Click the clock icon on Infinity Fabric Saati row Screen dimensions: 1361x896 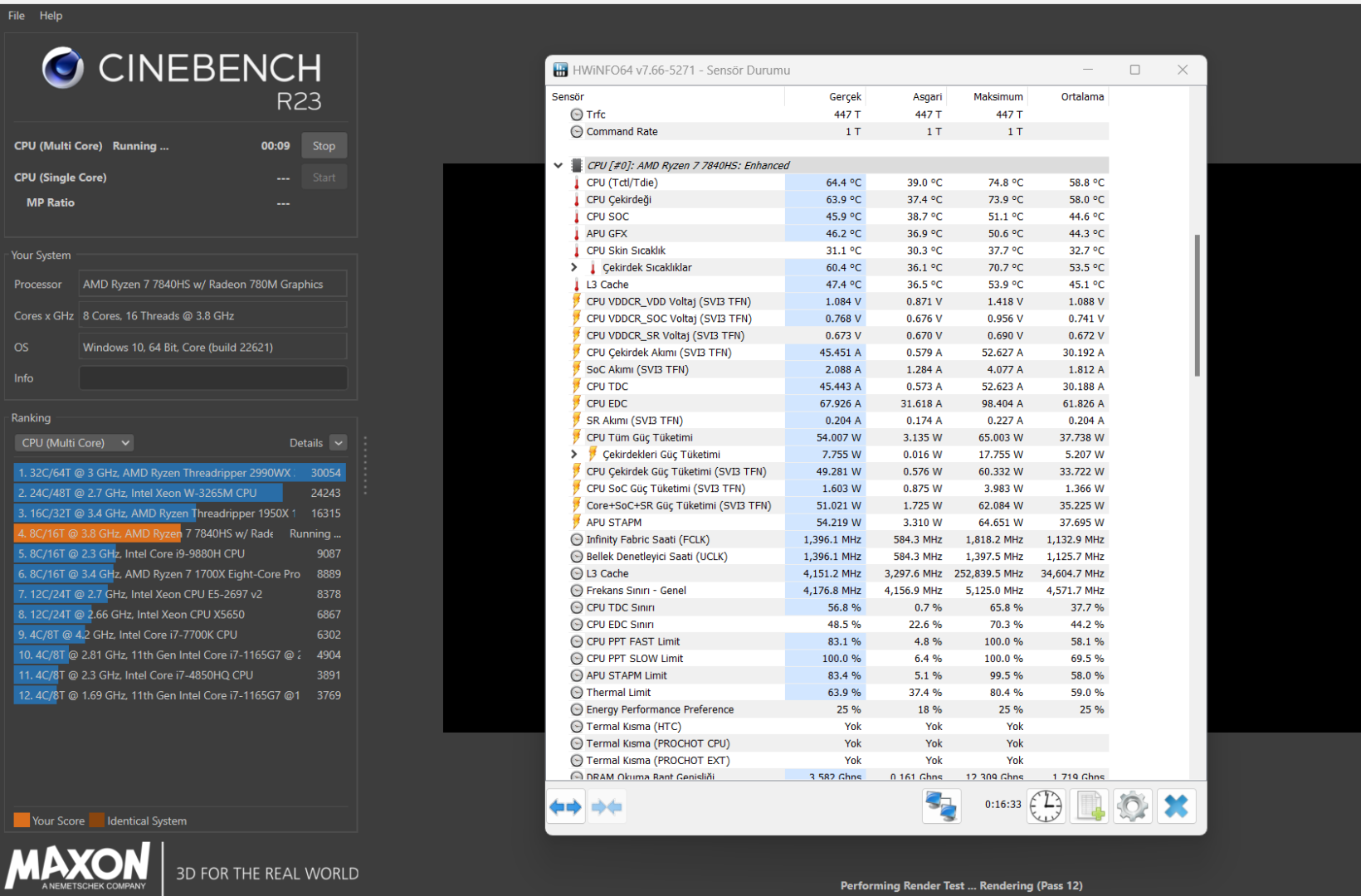coord(577,539)
